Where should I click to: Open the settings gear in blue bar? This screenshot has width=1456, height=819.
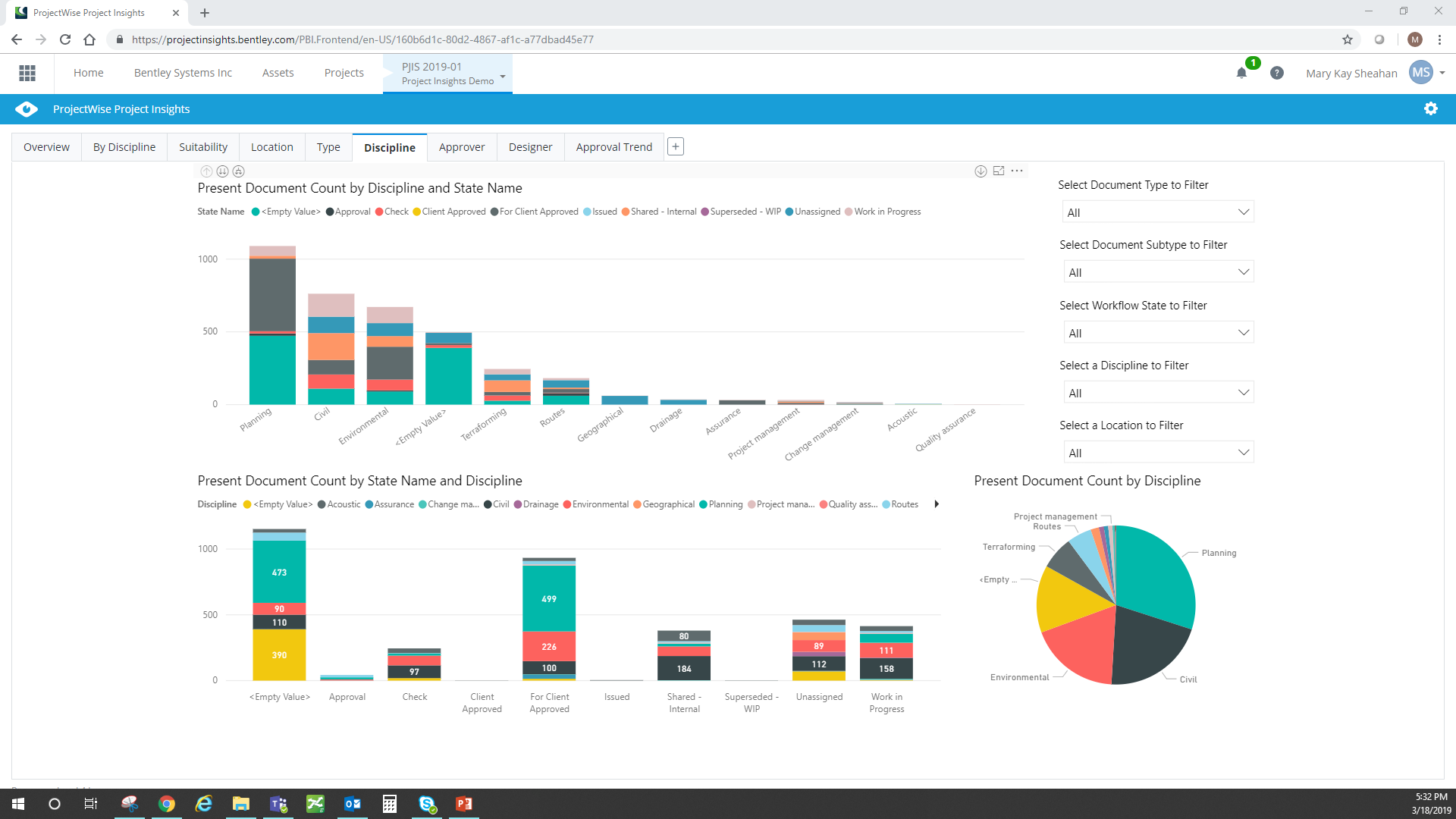[1431, 108]
